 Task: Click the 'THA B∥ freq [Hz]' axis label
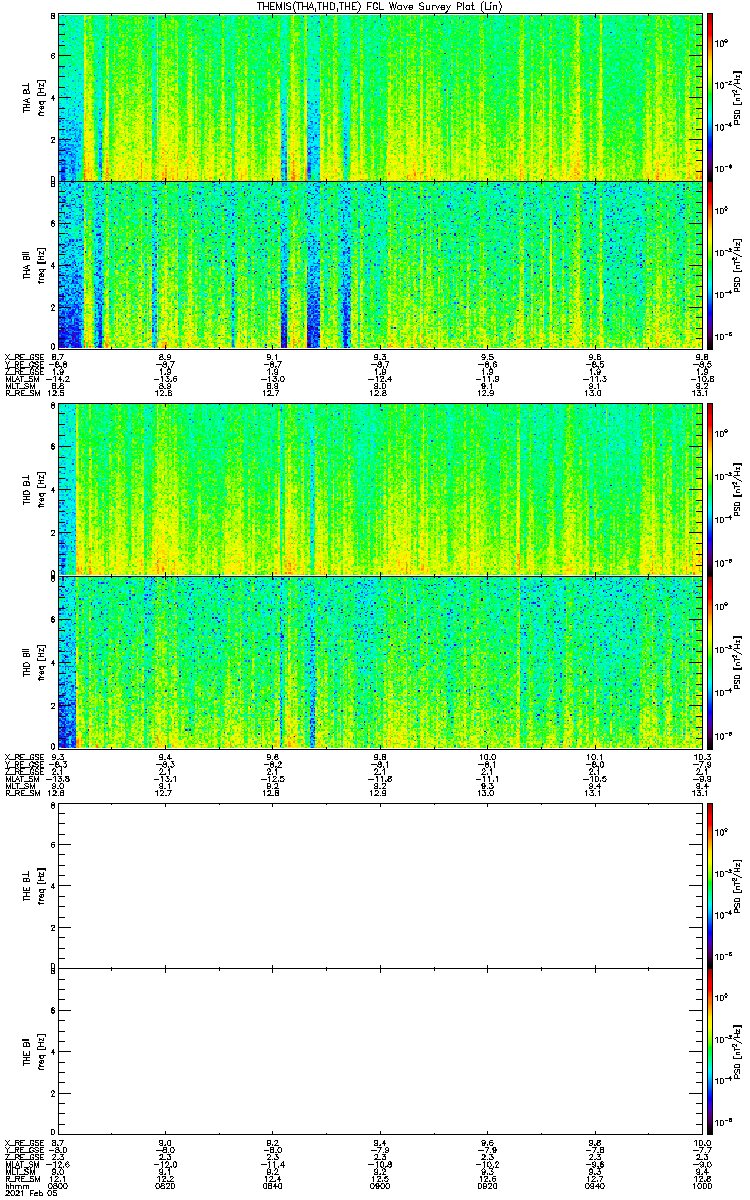(x=34, y=265)
